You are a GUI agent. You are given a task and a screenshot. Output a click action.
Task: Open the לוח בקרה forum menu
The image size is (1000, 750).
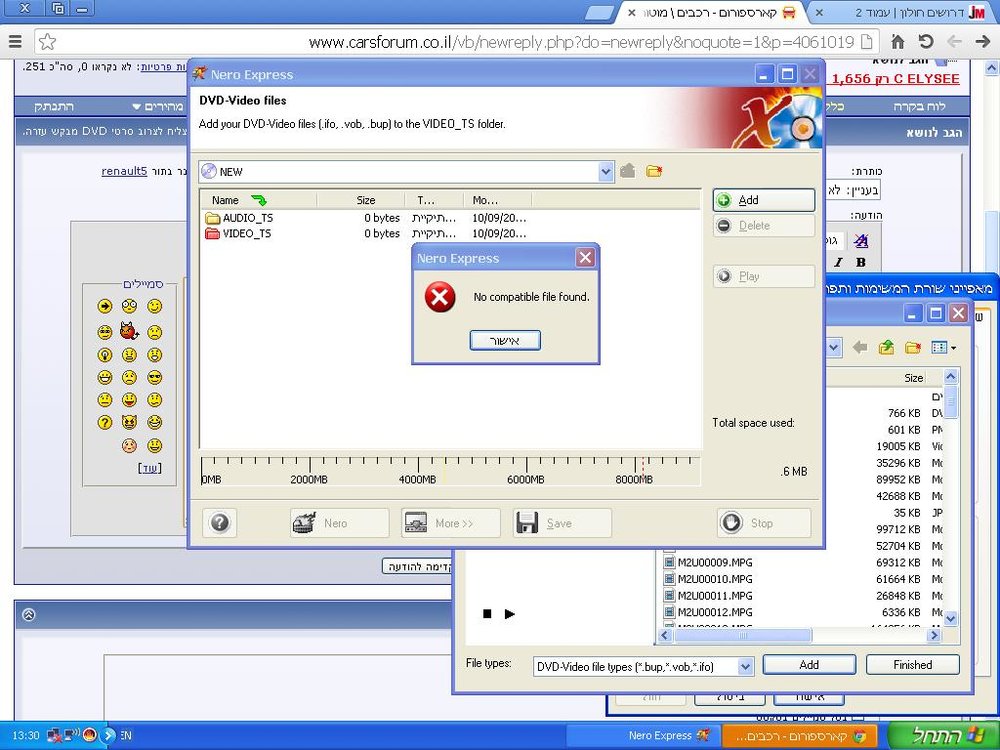pyautogui.click(x=919, y=106)
